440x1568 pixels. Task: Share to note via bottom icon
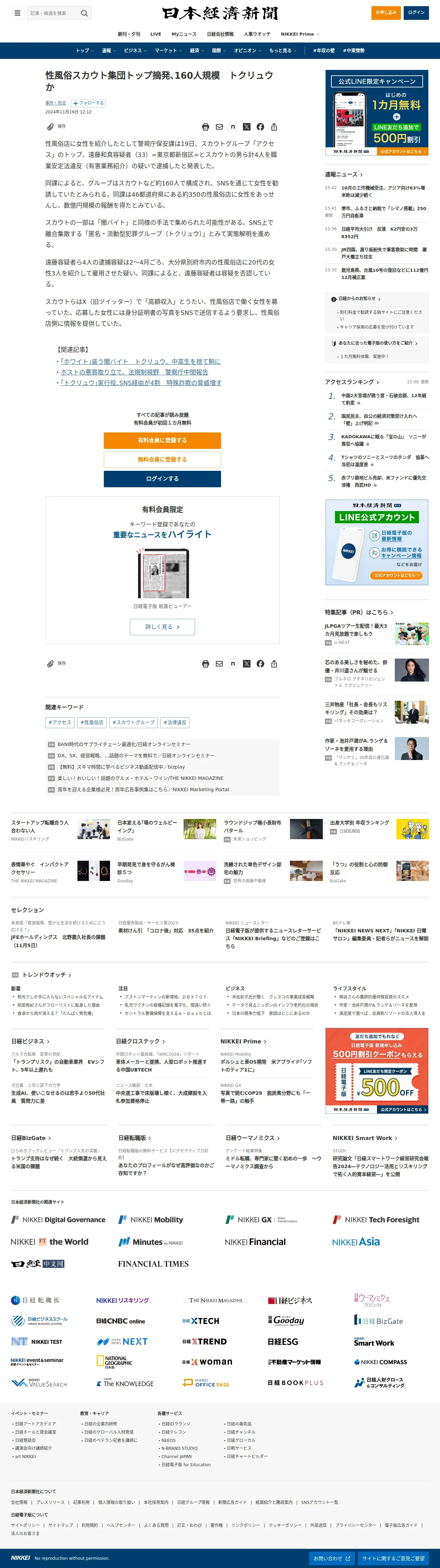(x=233, y=663)
